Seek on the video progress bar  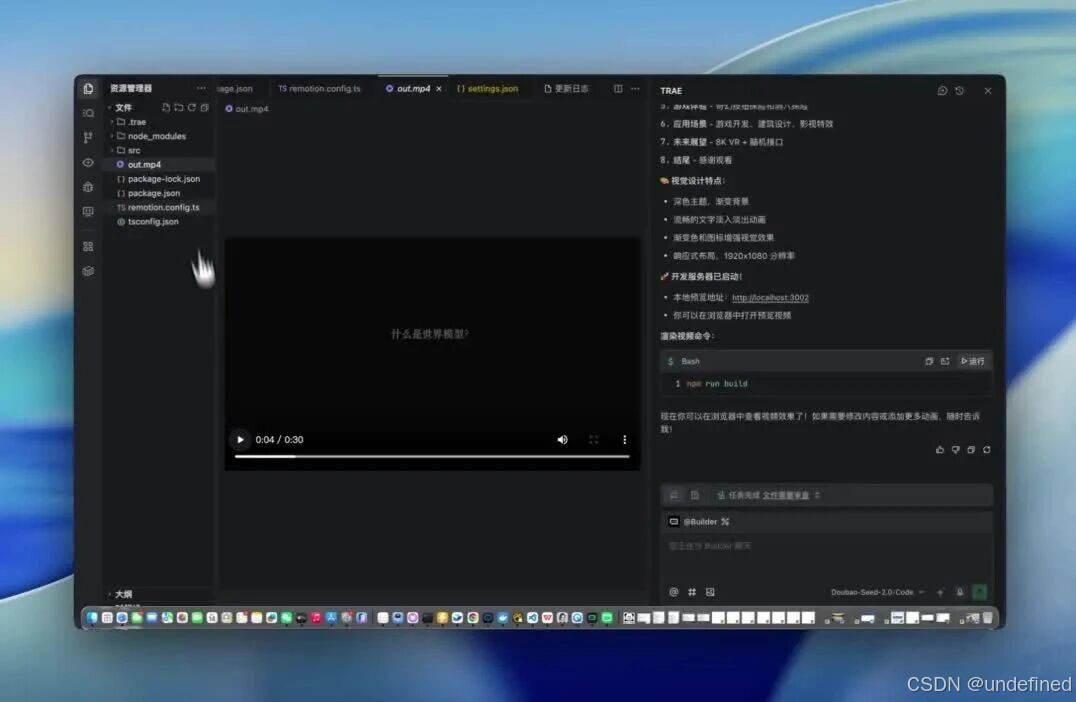tap(432, 456)
